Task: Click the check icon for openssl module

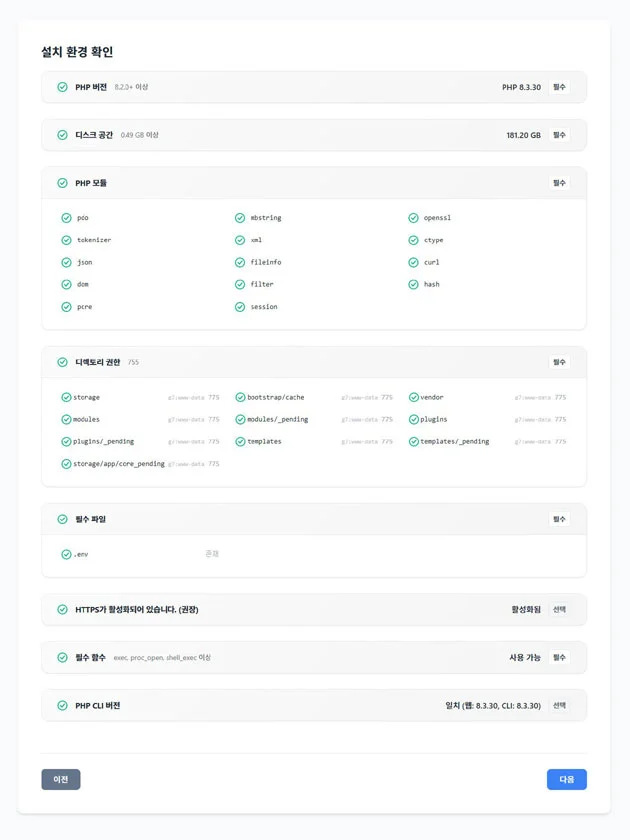Action: point(414,218)
